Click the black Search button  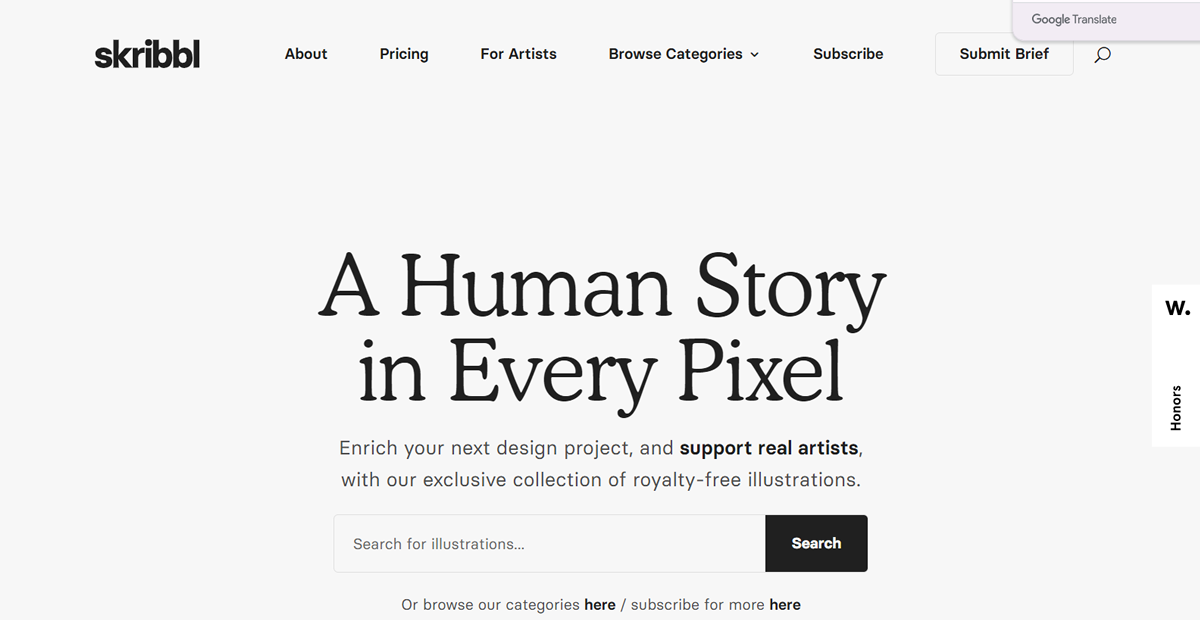pos(816,543)
